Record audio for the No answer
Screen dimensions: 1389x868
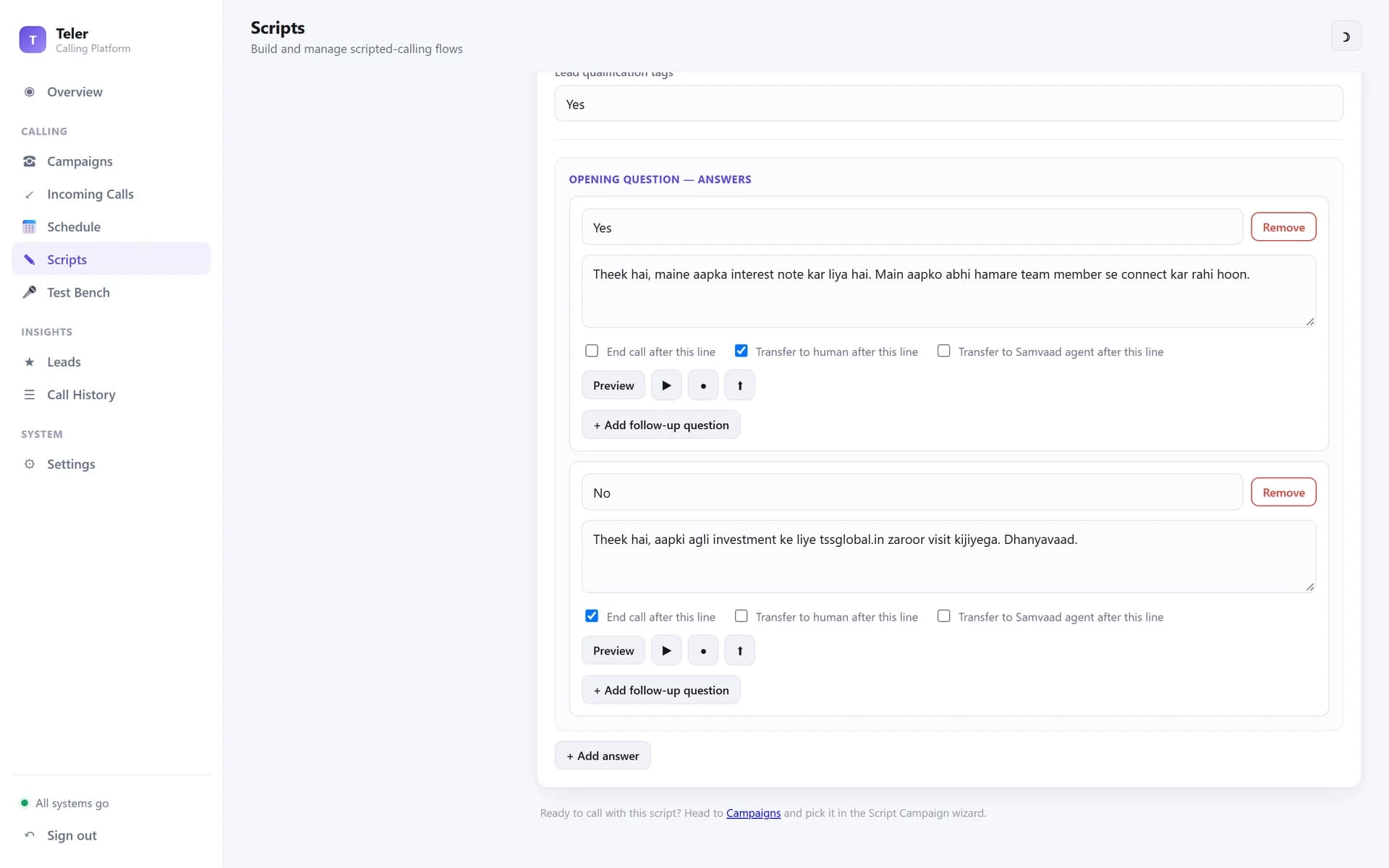(x=703, y=650)
